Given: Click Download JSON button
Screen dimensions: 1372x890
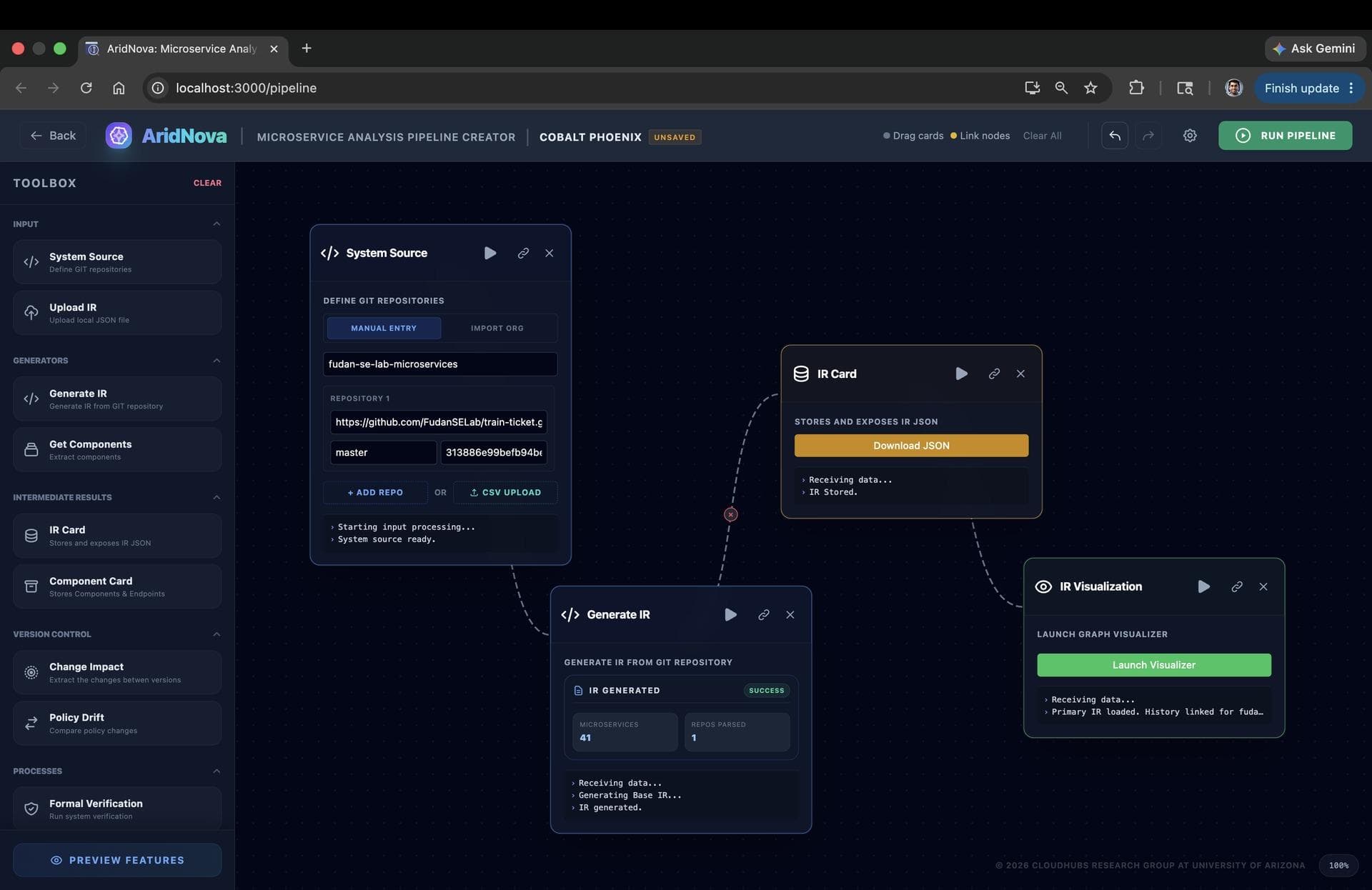Looking at the screenshot, I should (x=911, y=446).
